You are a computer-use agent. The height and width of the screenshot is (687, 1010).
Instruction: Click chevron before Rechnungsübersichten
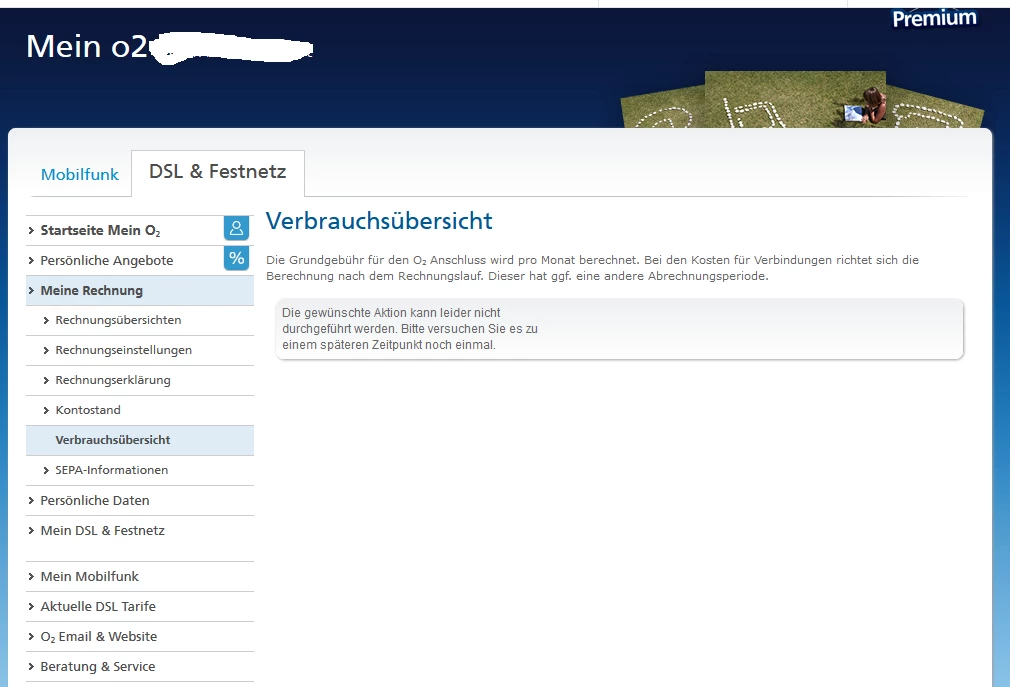click(x=46, y=321)
